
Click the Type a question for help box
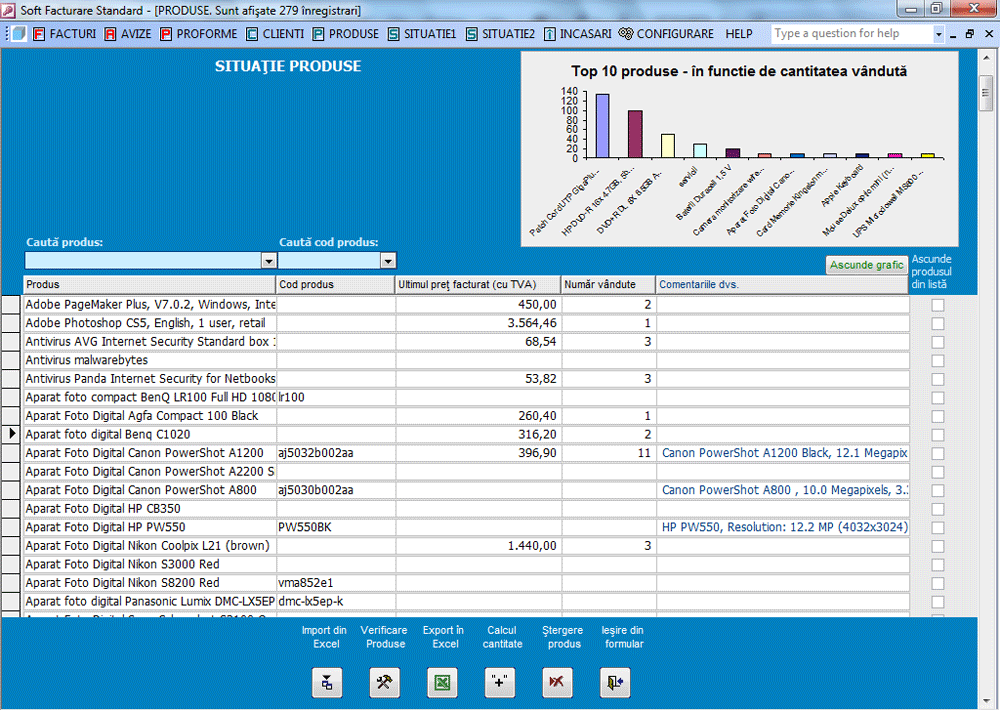coord(853,34)
